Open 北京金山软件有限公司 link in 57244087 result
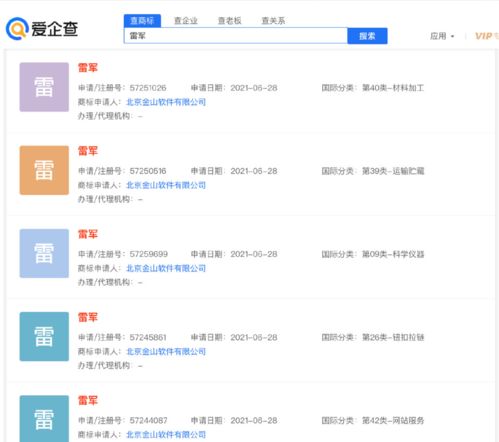Image resolution: width=499 pixels, height=442 pixels. (166, 435)
